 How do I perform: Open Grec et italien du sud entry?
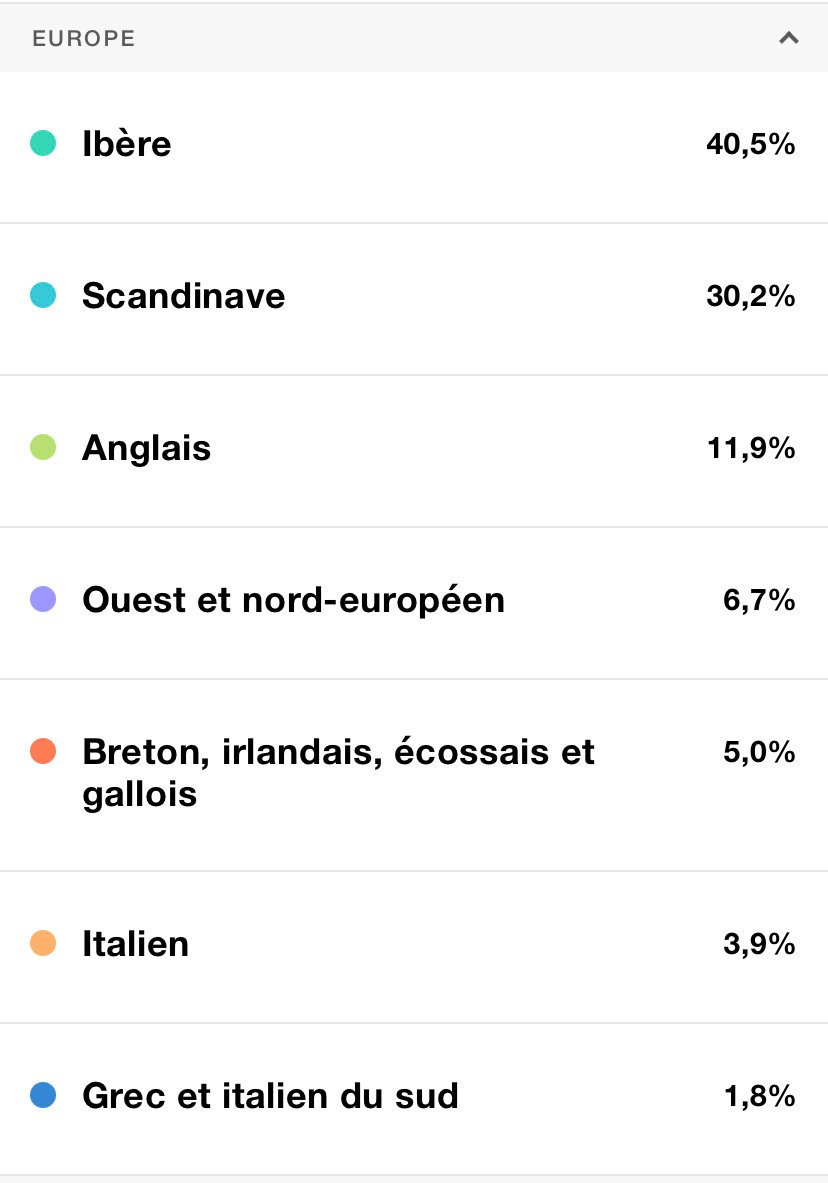click(270, 1096)
